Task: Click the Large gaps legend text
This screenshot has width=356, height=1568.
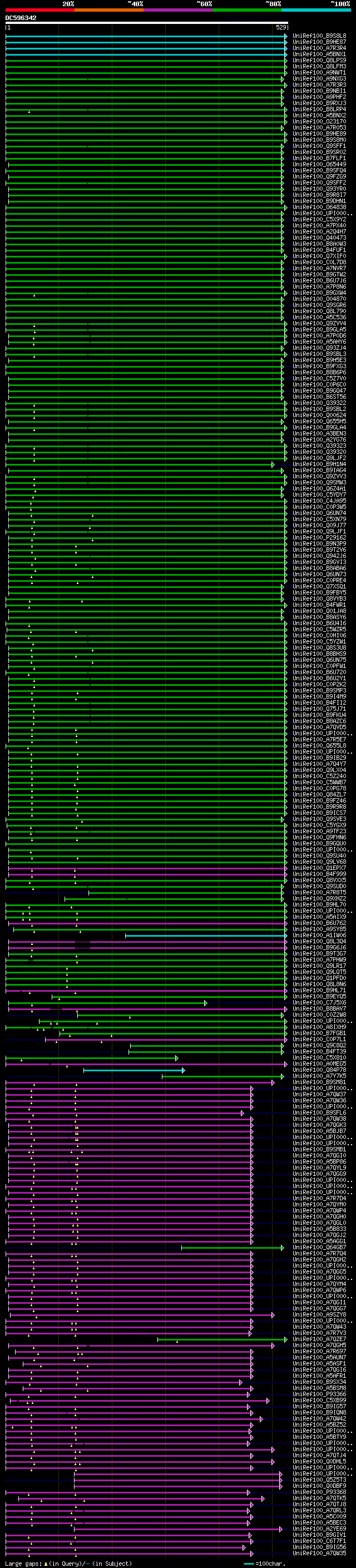Action: [x=68, y=1564]
